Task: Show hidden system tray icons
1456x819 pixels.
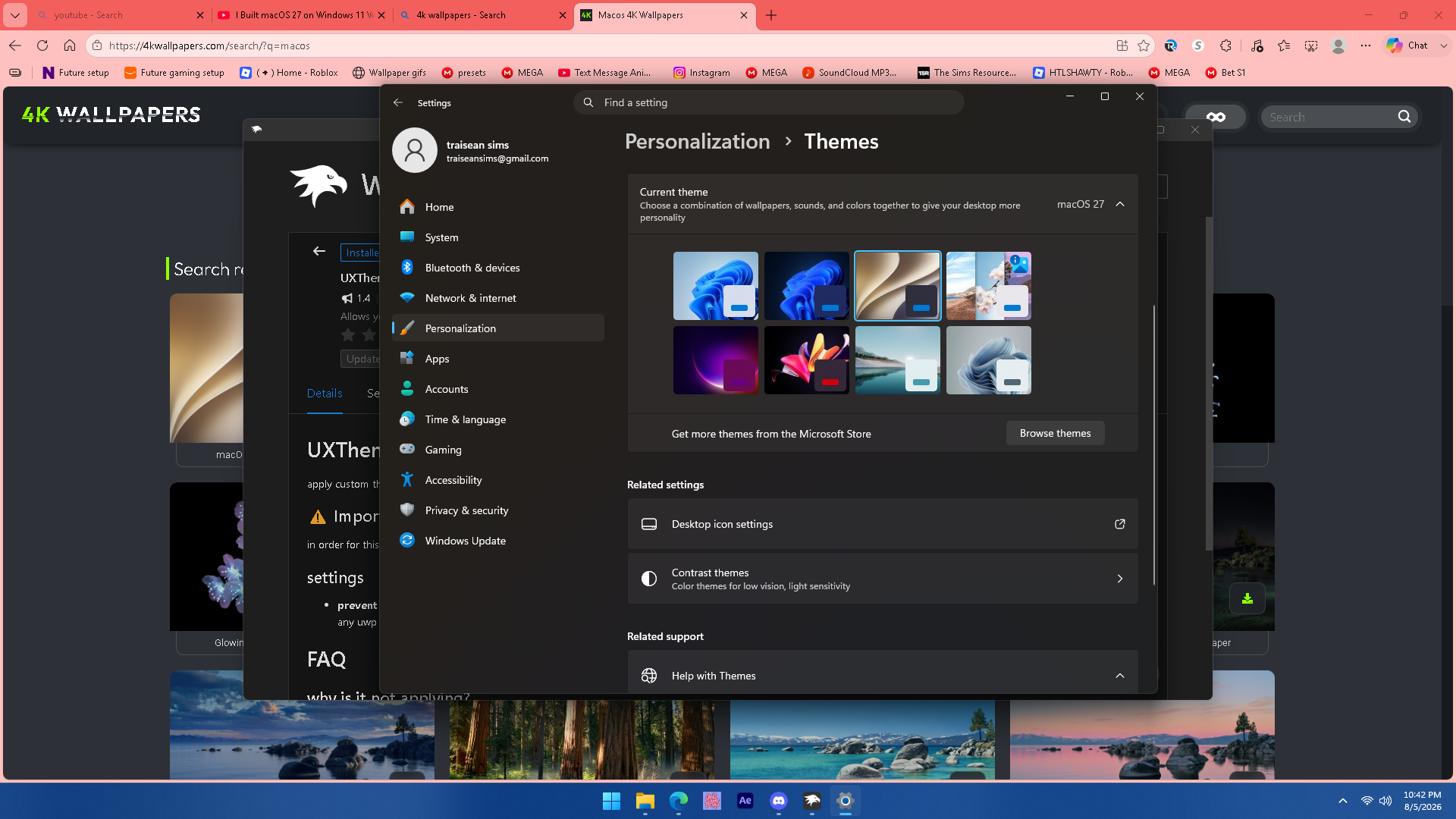Action: coord(1343,801)
